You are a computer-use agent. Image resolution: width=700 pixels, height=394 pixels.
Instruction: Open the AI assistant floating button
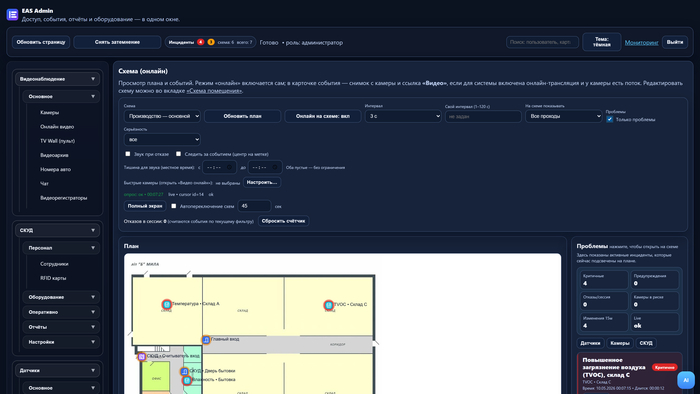686,380
